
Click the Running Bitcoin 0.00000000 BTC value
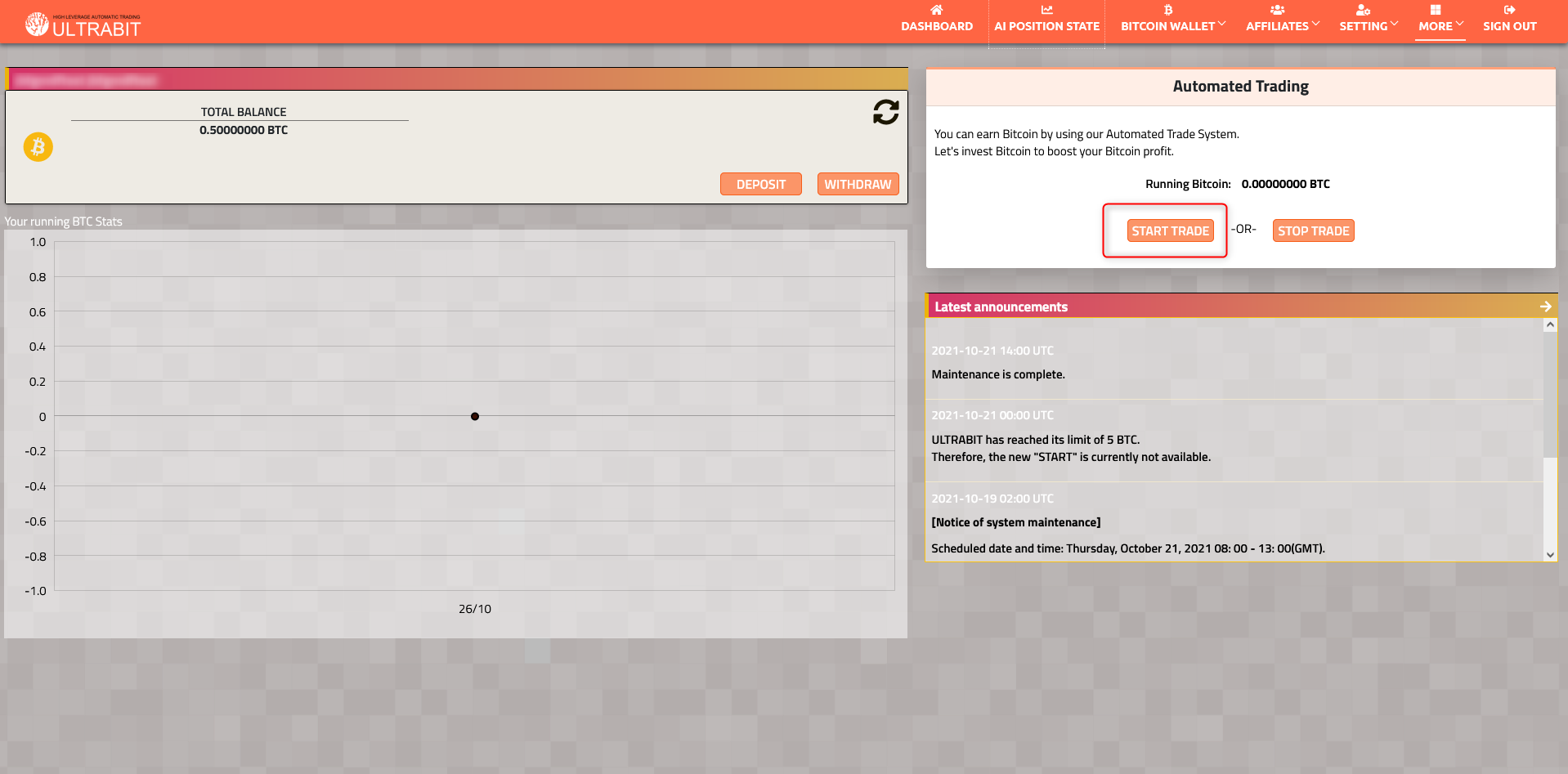coord(1285,184)
